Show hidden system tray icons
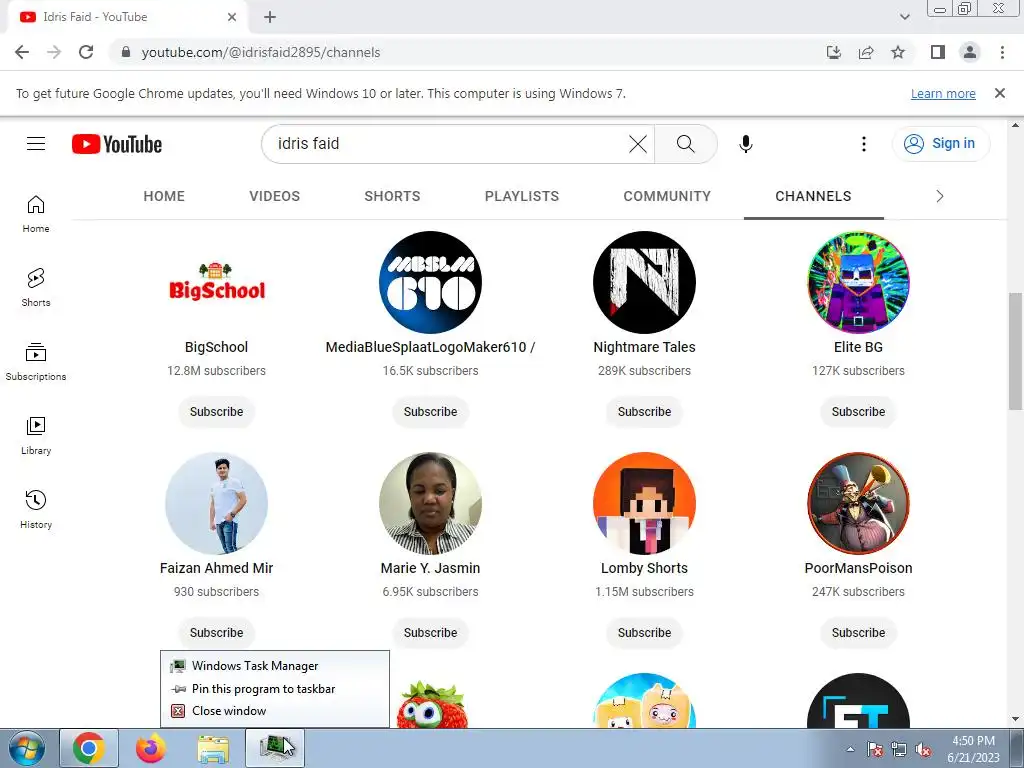 [x=850, y=749]
